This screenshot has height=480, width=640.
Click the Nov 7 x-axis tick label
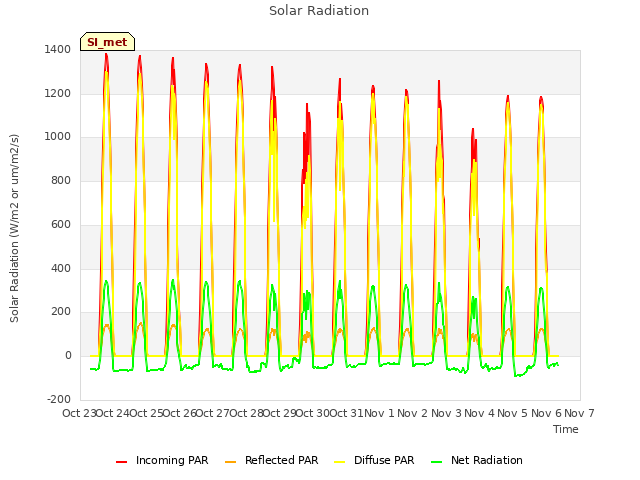tap(579, 413)
